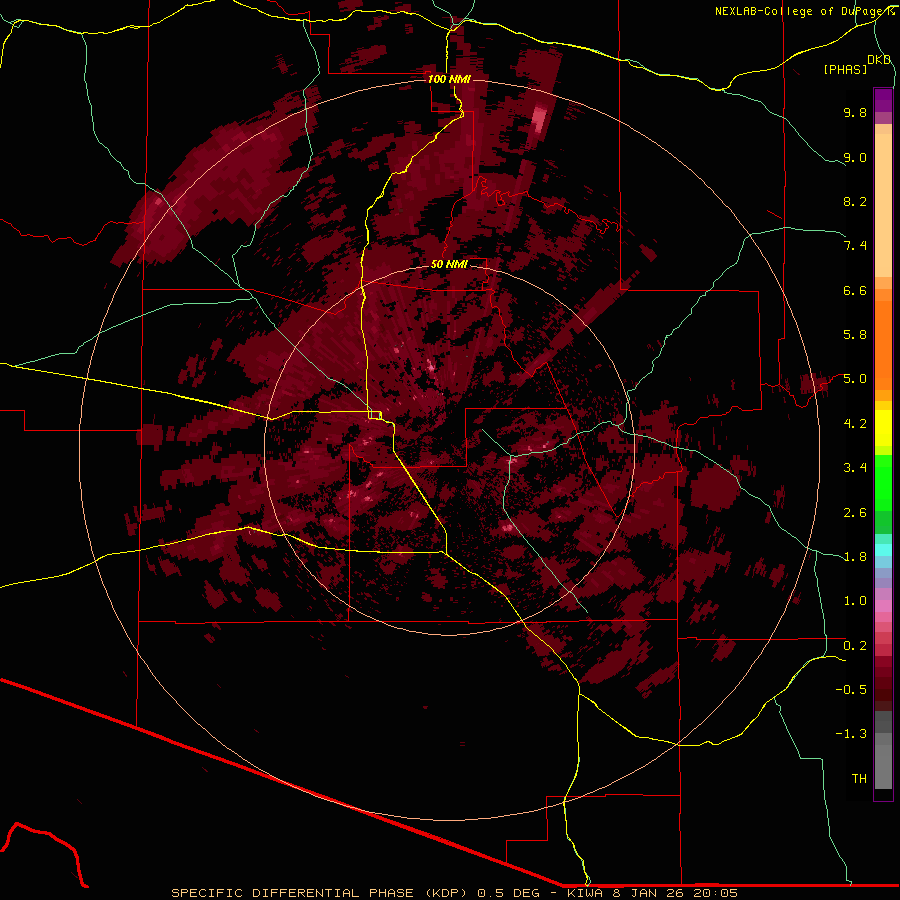Click the "8 JAN 26" date text

647,893
